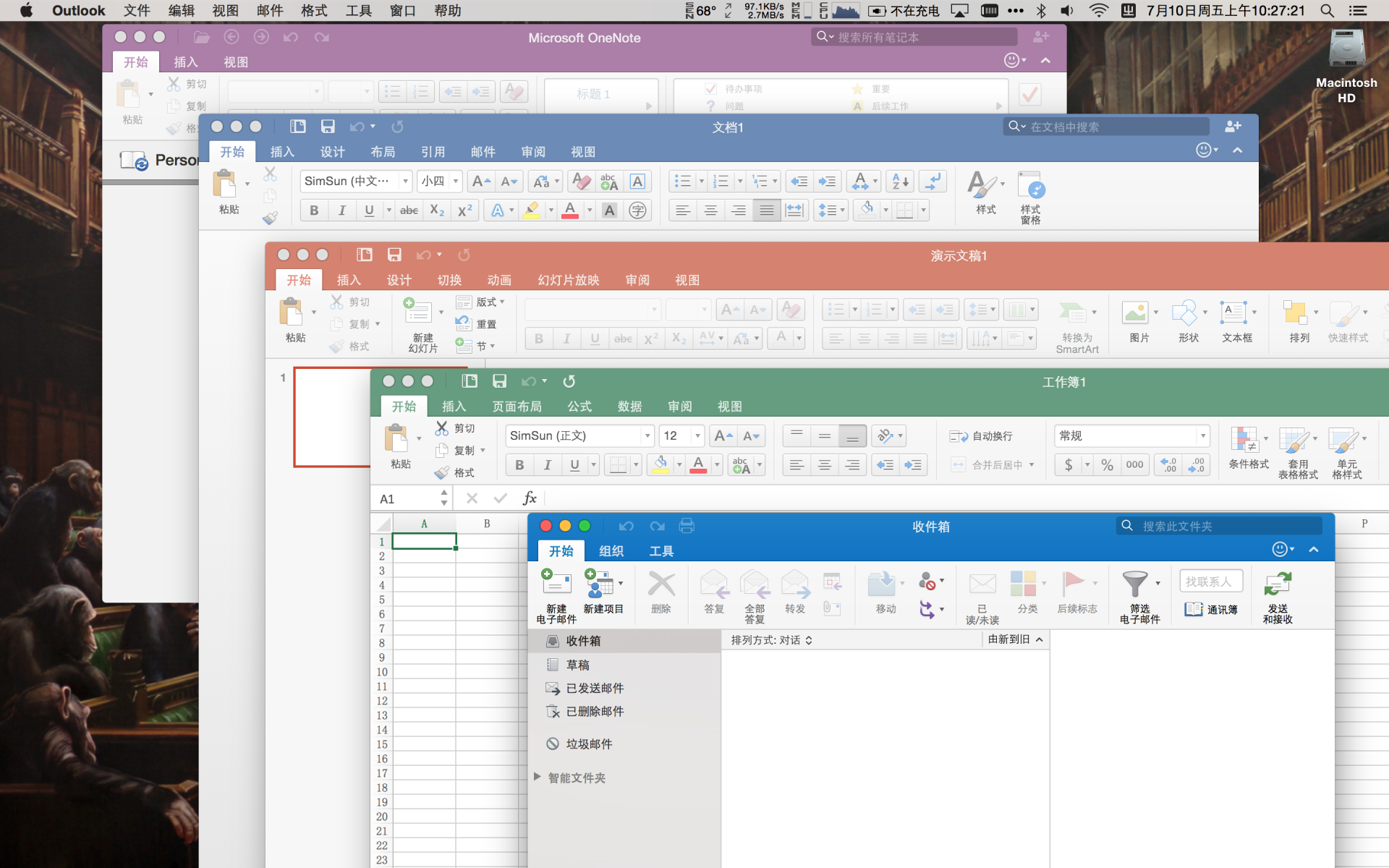
Task: Click the Styles Pane icon in Word
Action: coord(1030,186)
